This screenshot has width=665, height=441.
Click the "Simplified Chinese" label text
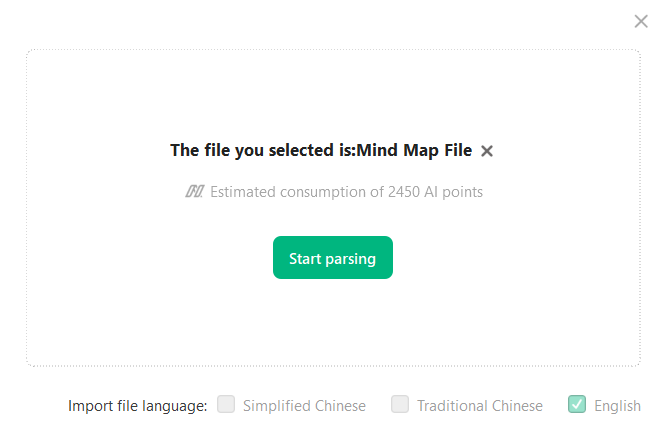click(x=304, y=406)
